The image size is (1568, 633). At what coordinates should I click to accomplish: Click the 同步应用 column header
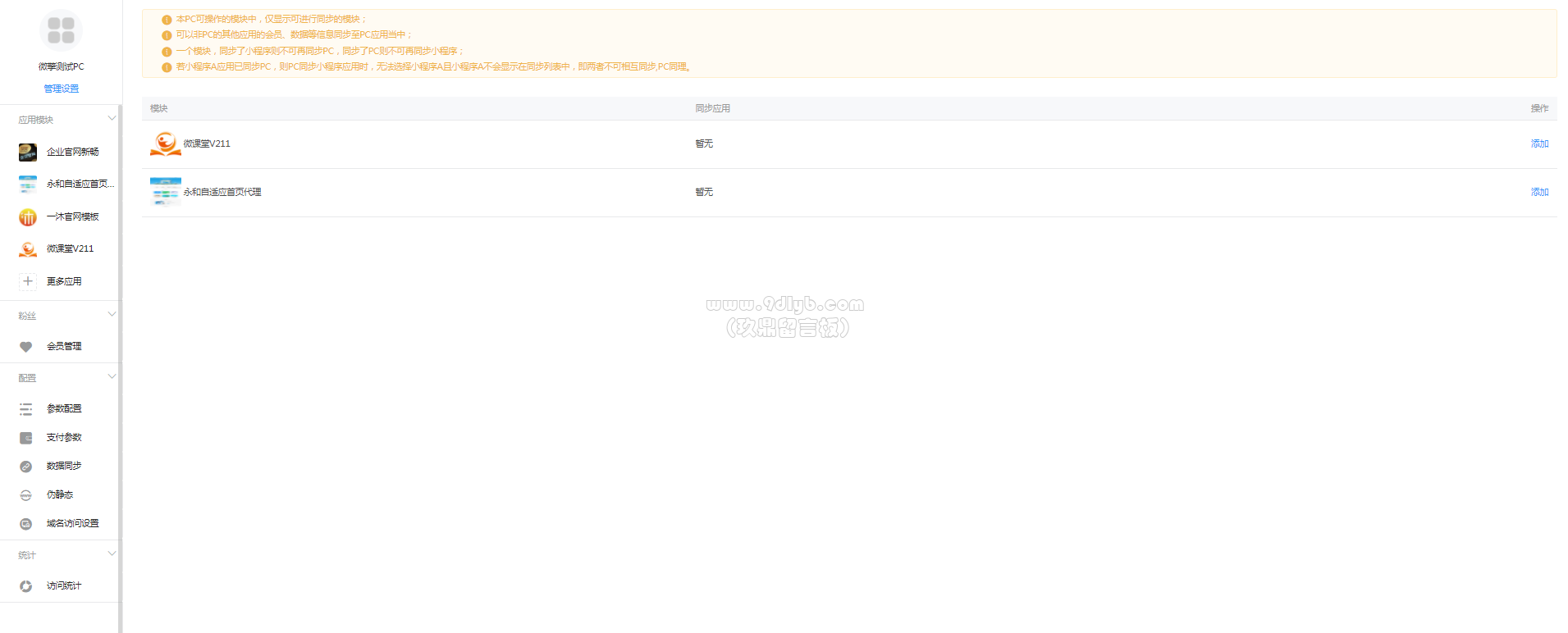(712, 108)
